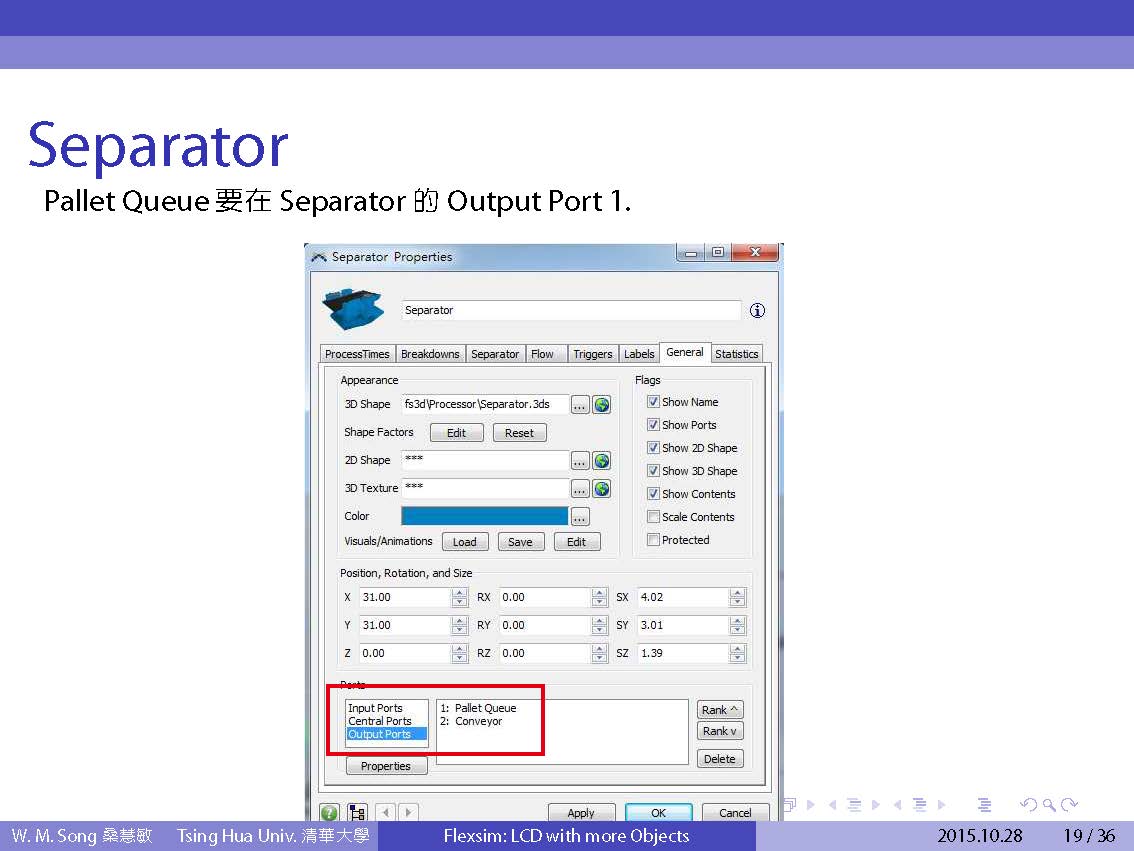Click the globe icon next to 3D Shape
1134x851 pixels.
point(601,405)
